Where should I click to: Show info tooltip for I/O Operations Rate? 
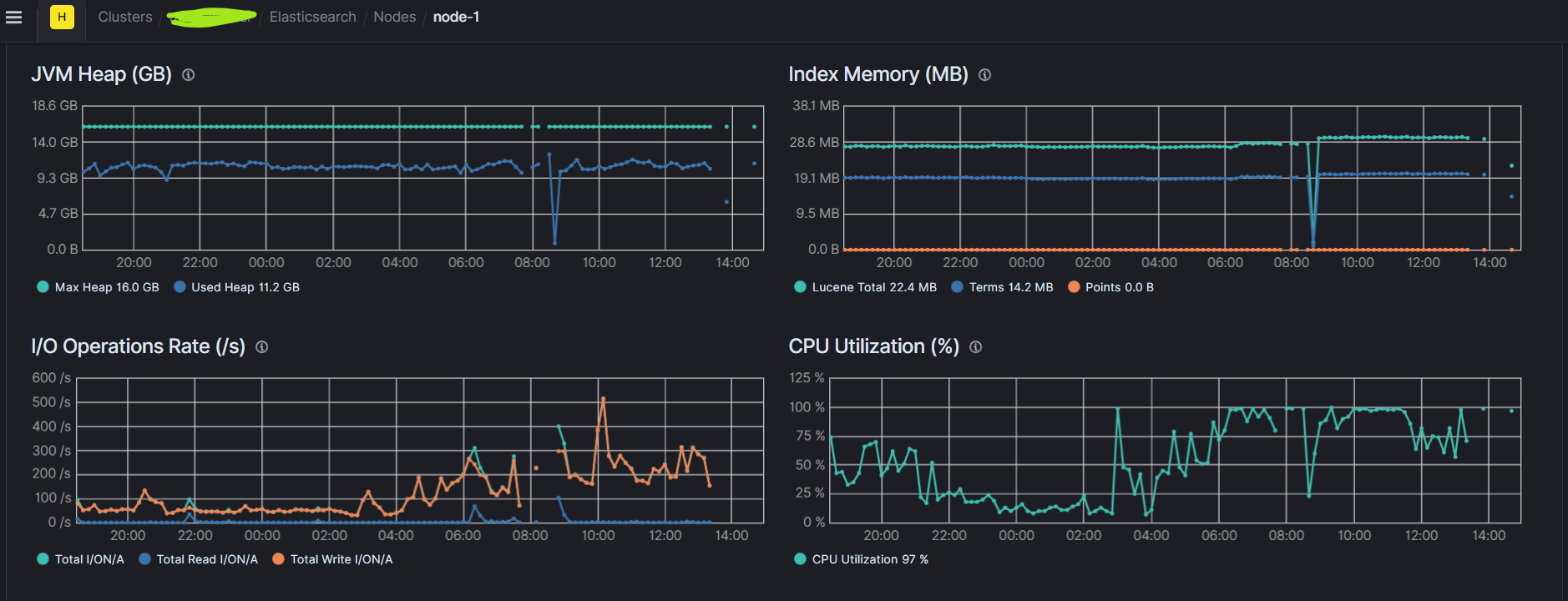point(262,347)
